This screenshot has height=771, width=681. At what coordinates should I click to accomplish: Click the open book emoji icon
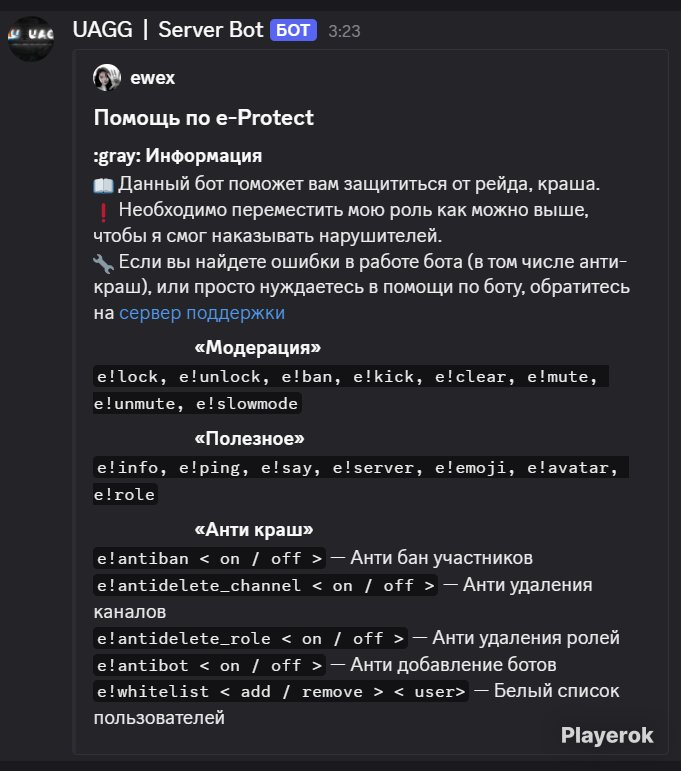[103, 185]
